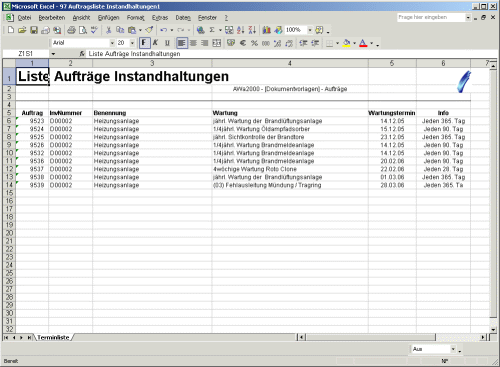This screenshot has height=367, width=500.
Task: Open the borders dropdown arrow
Action: 337,43
